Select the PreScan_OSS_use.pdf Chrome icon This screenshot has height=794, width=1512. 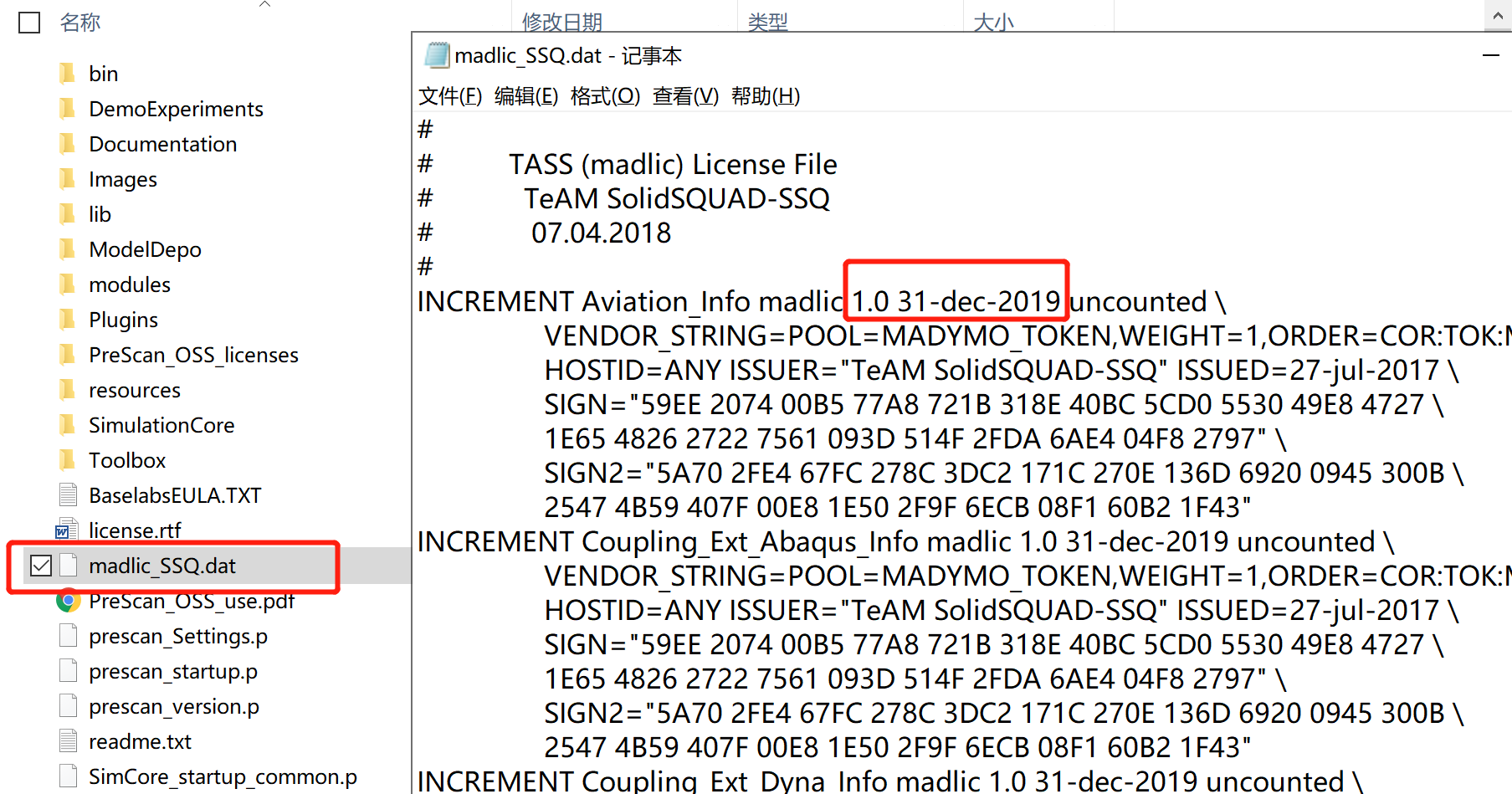coord(68,601)
